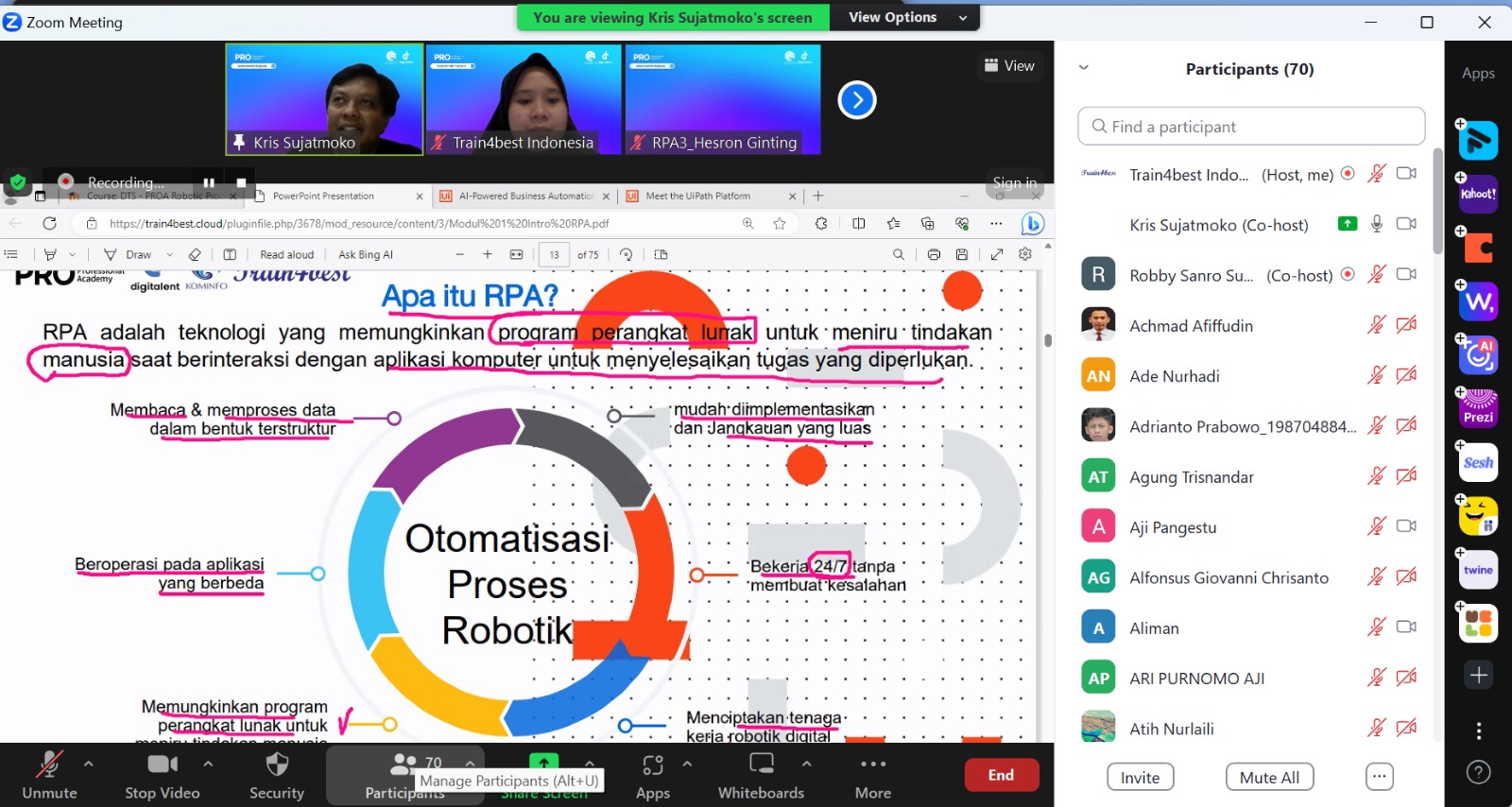Collapse the Participants panel chevron
The width and height of the screenshot is (1512, 807).
click(1084, 67)
